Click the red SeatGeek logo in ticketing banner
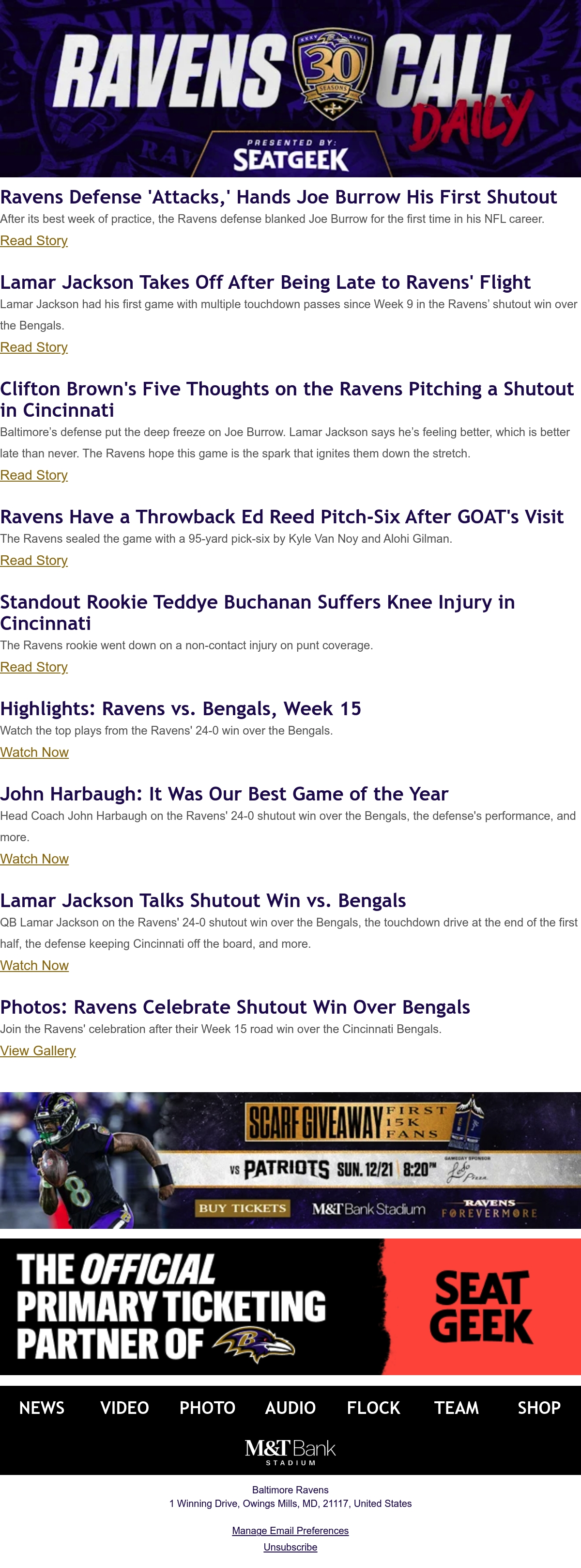The image size is (581, 1568). 481,1306
